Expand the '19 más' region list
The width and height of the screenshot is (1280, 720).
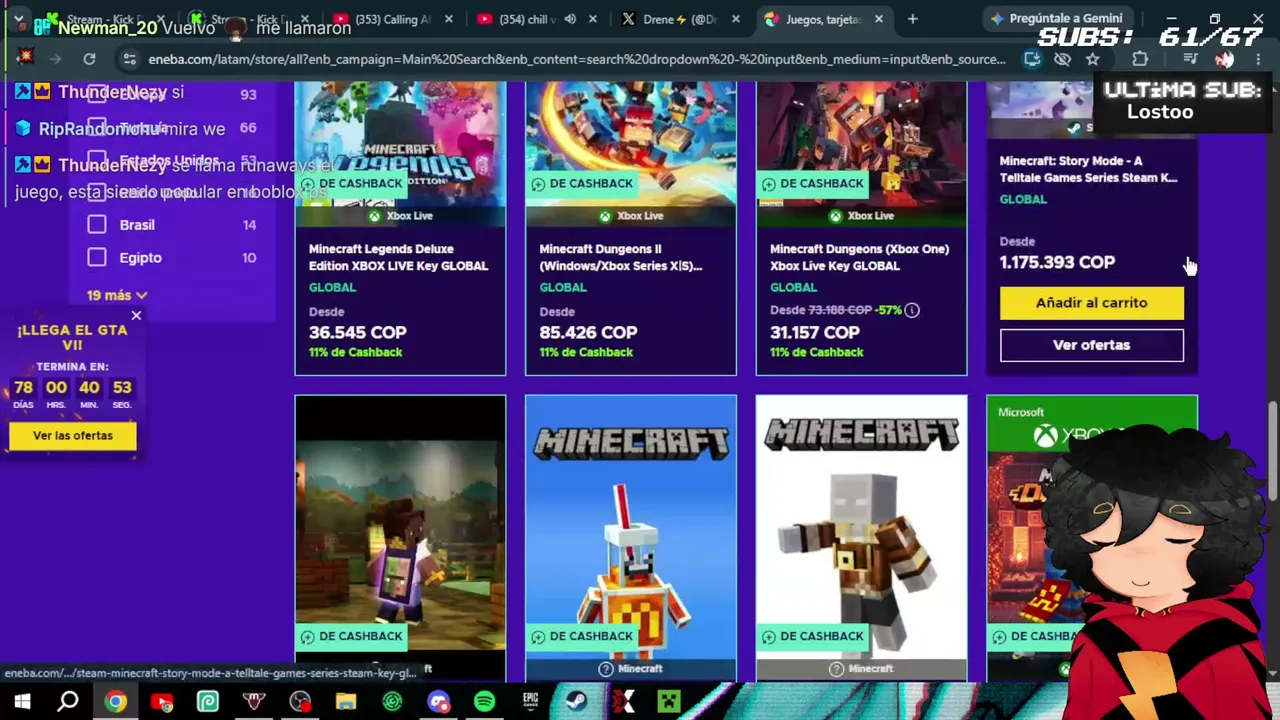pos(117,295)
